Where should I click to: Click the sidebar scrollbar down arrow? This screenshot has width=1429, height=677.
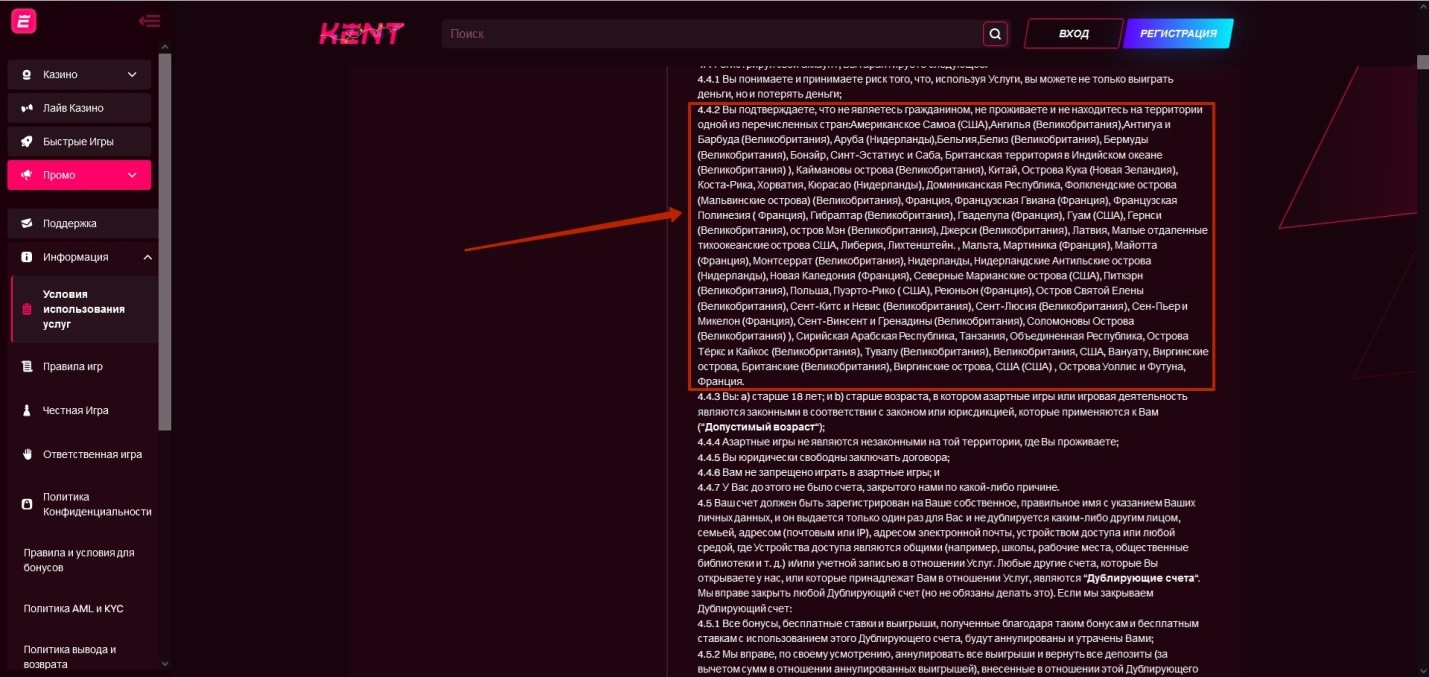(x=166, y=662)
